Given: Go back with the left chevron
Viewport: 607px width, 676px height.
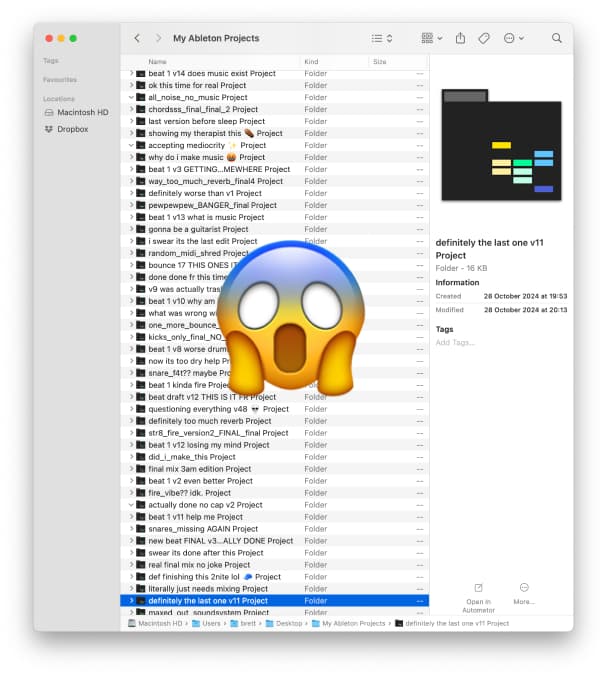Looking at the screenshot, I should click(137, 38).
